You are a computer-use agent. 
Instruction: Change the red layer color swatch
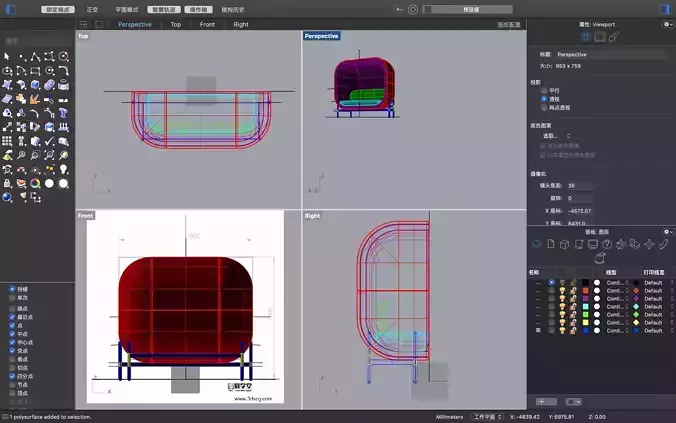coord(585,291)
